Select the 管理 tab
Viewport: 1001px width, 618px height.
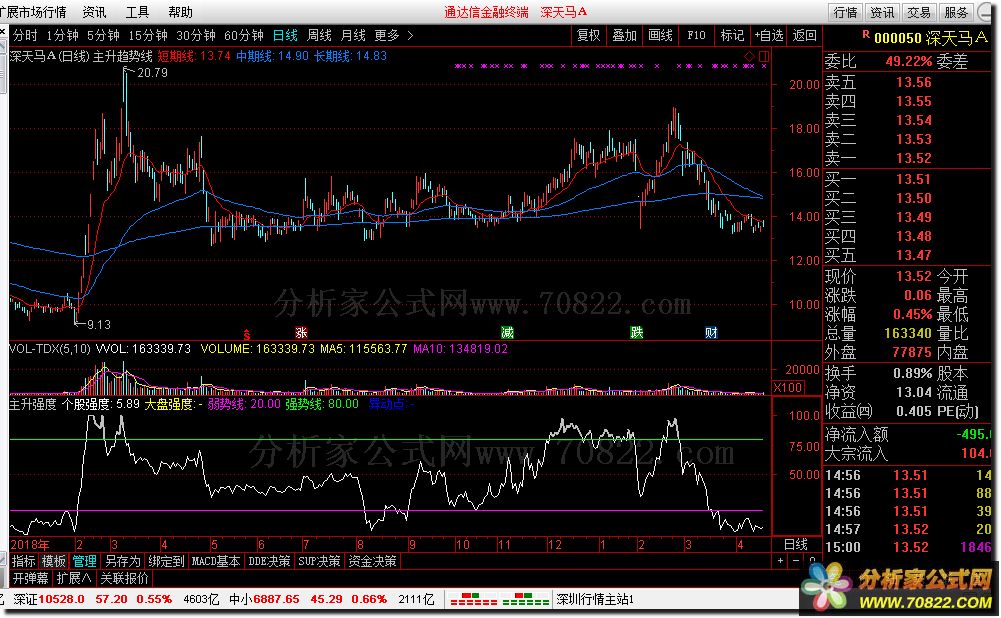pos(84,561)
